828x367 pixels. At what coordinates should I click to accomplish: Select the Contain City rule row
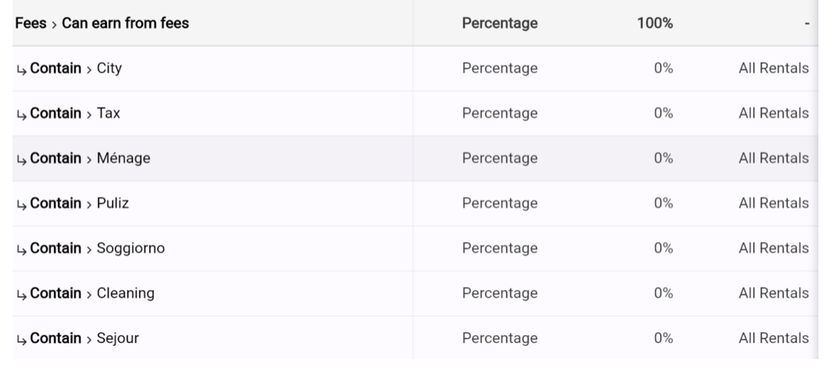(415, 69)
